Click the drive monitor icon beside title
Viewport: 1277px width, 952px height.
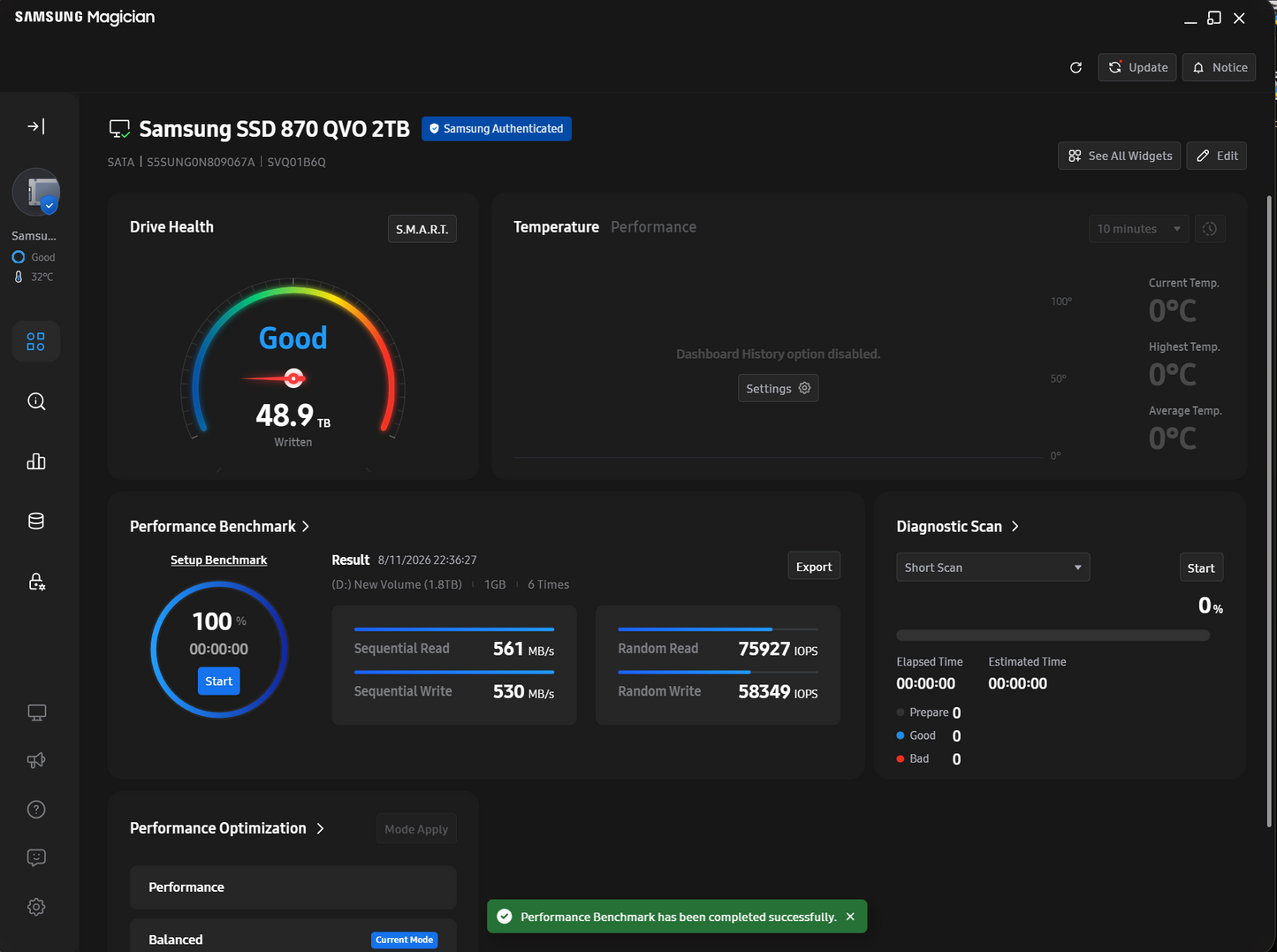[x=119, y=129]
